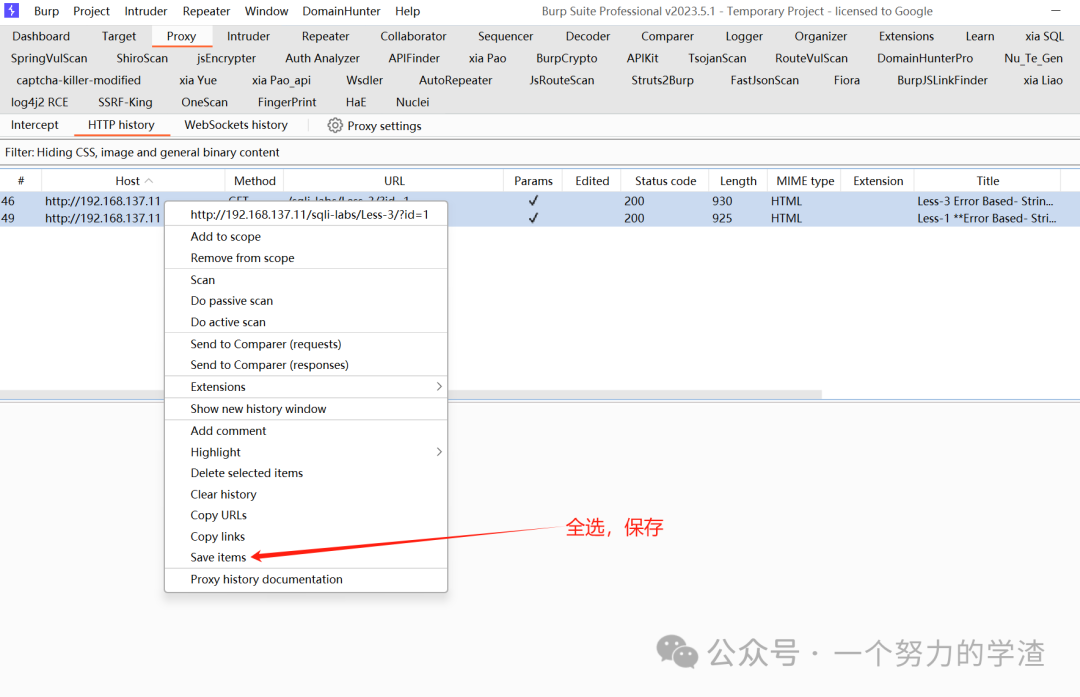The width and height of the screenshot is (1080, 697).
Task: Switch to the Decoder tab
Action: (x=588, y=37)
